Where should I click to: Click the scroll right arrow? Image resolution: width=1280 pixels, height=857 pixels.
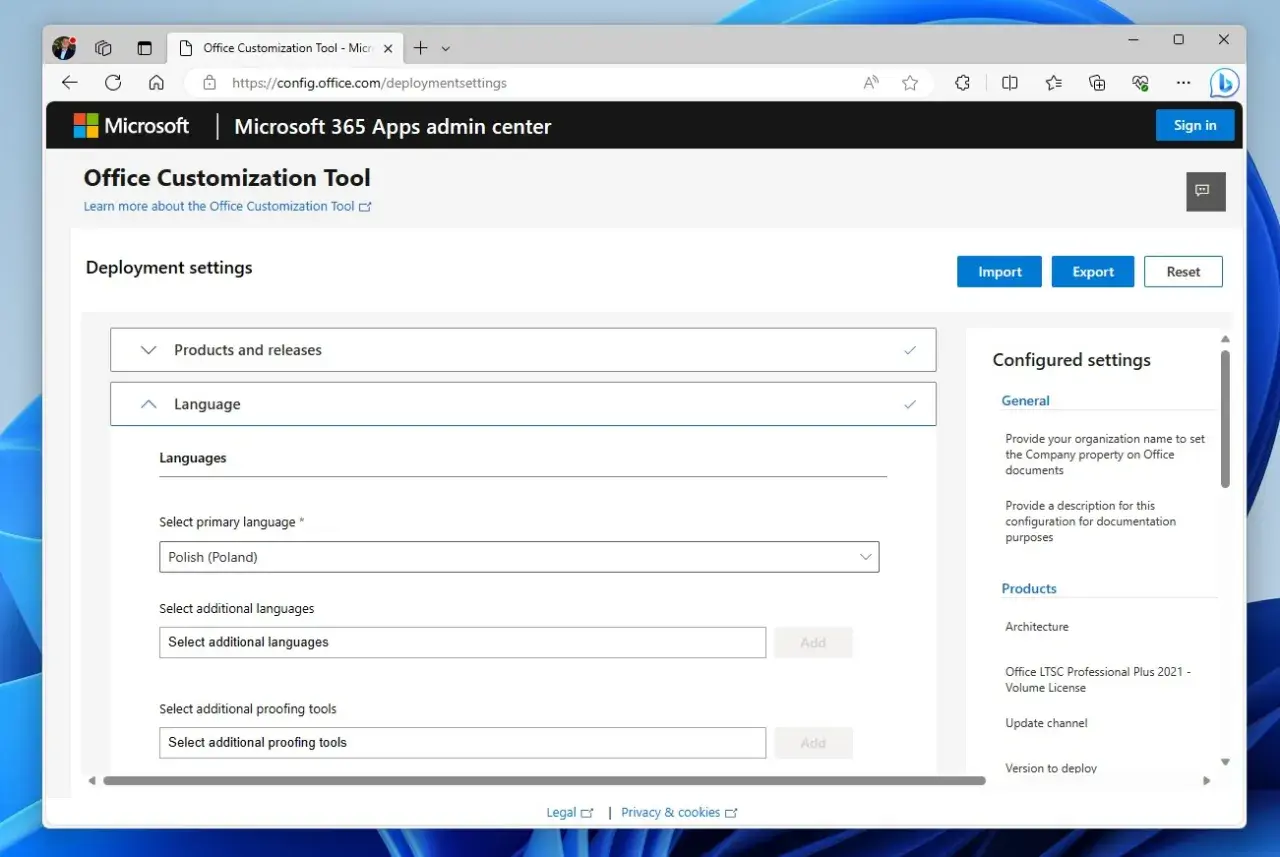(1206, 780)
